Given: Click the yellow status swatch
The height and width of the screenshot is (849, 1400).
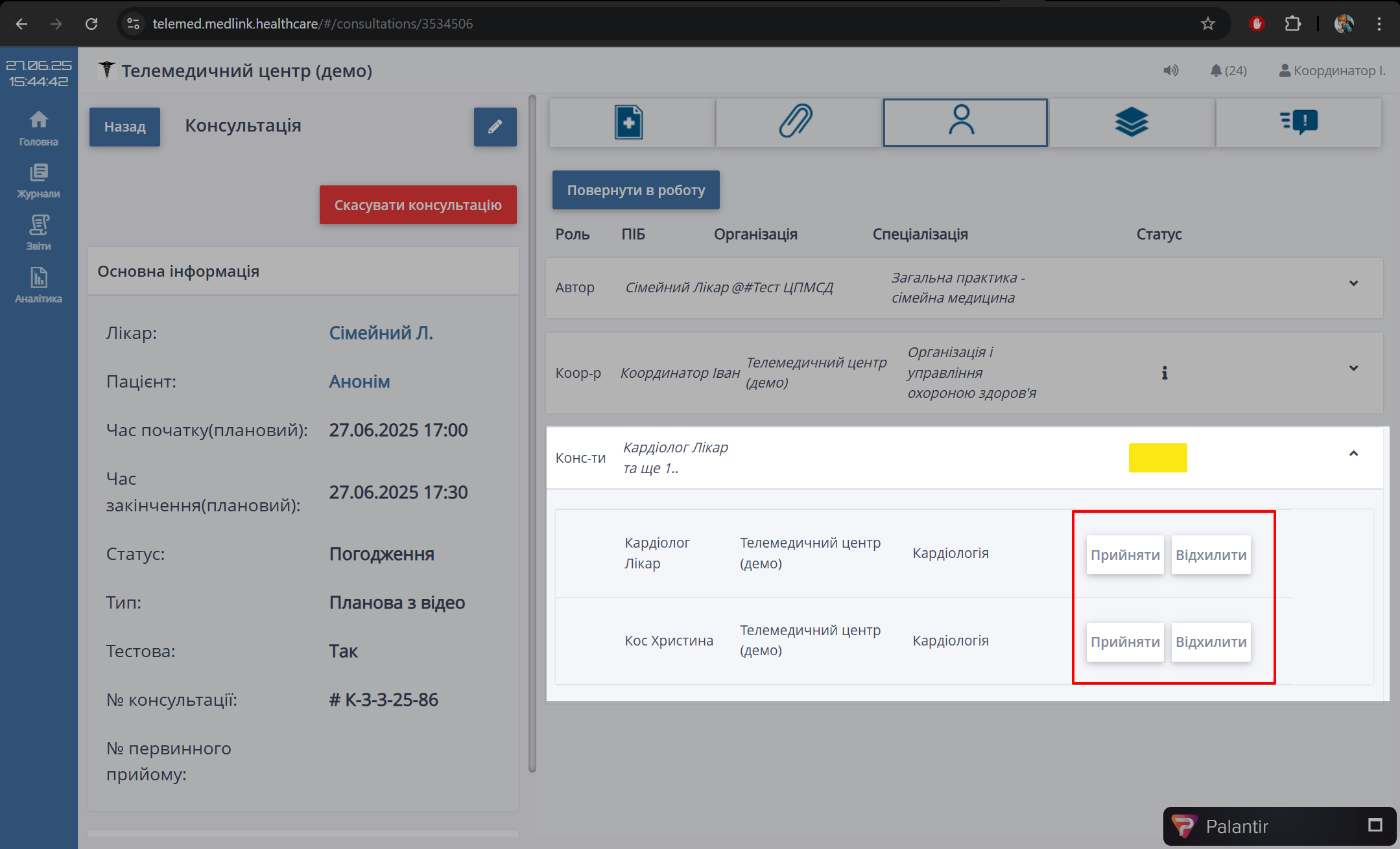Looking at the screenshot, I should [1157, 458].
